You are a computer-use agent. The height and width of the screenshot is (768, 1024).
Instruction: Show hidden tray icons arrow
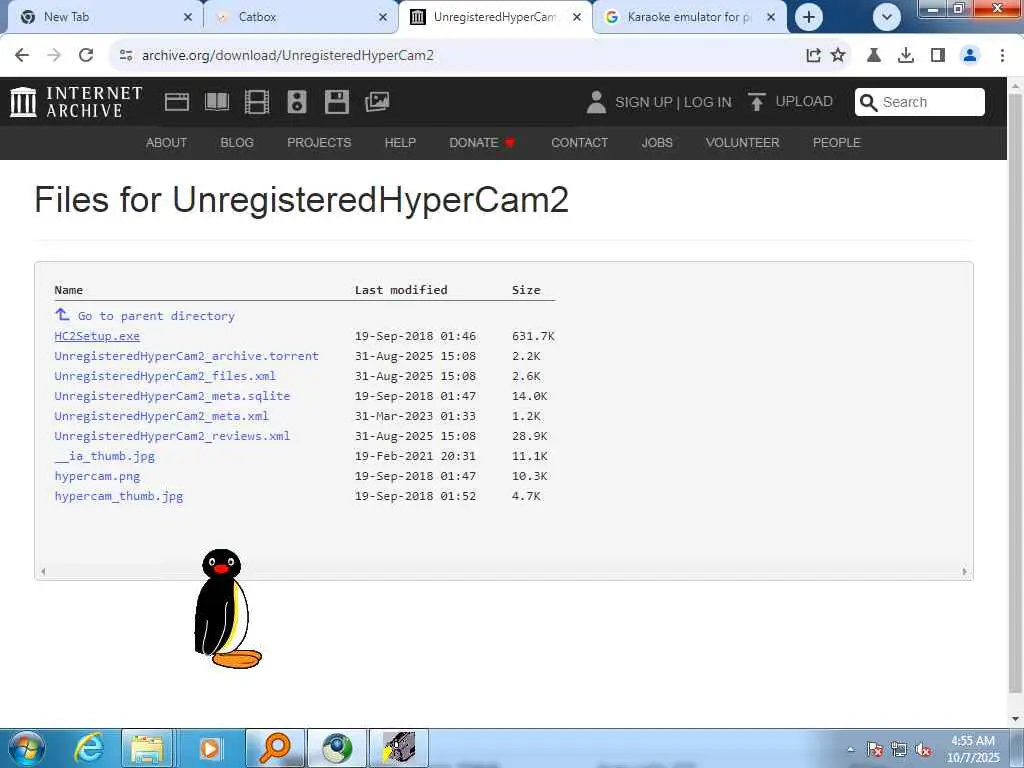pyautogui.click(x=850, y=749)
